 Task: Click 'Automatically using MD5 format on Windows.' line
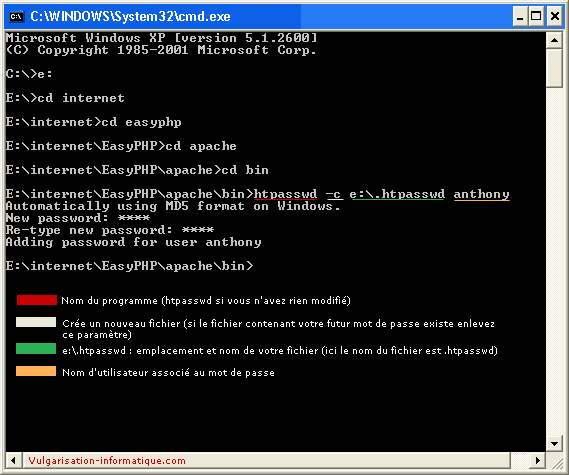click(x=173, y=206)
